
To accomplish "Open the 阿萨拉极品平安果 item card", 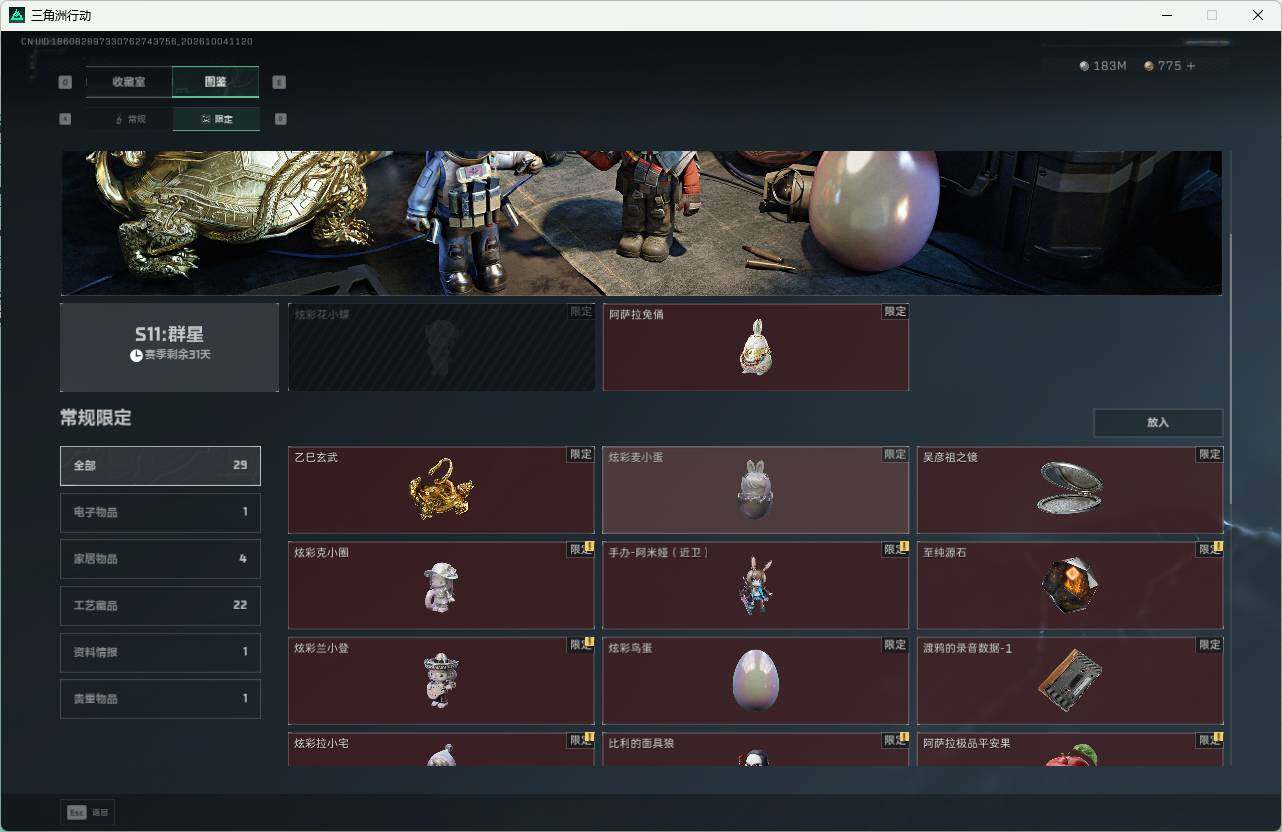I will point(1070,750).
